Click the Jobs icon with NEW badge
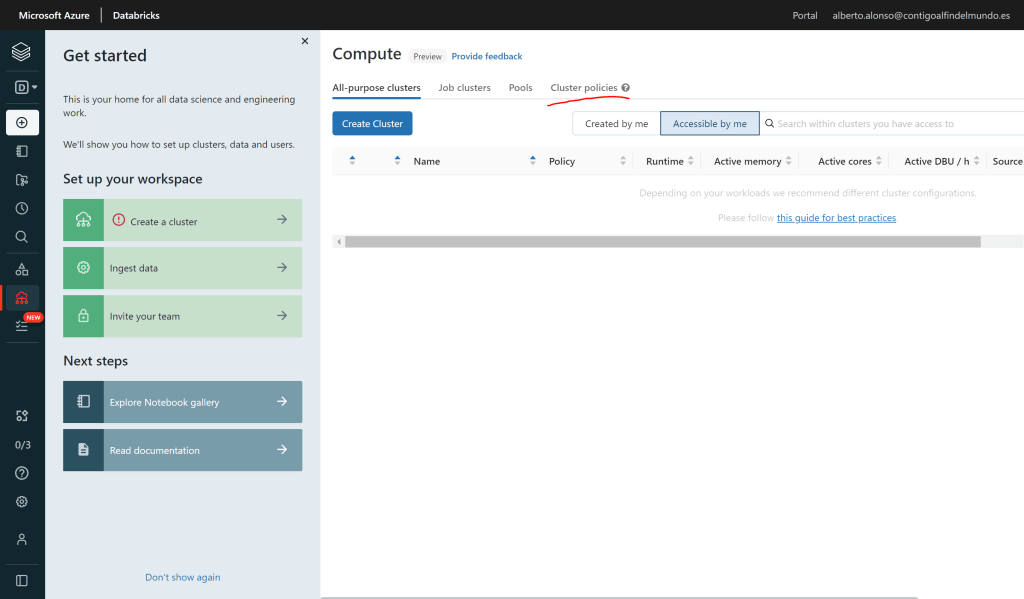Viewport: 1024px width, 599px height. pos(22,326)
